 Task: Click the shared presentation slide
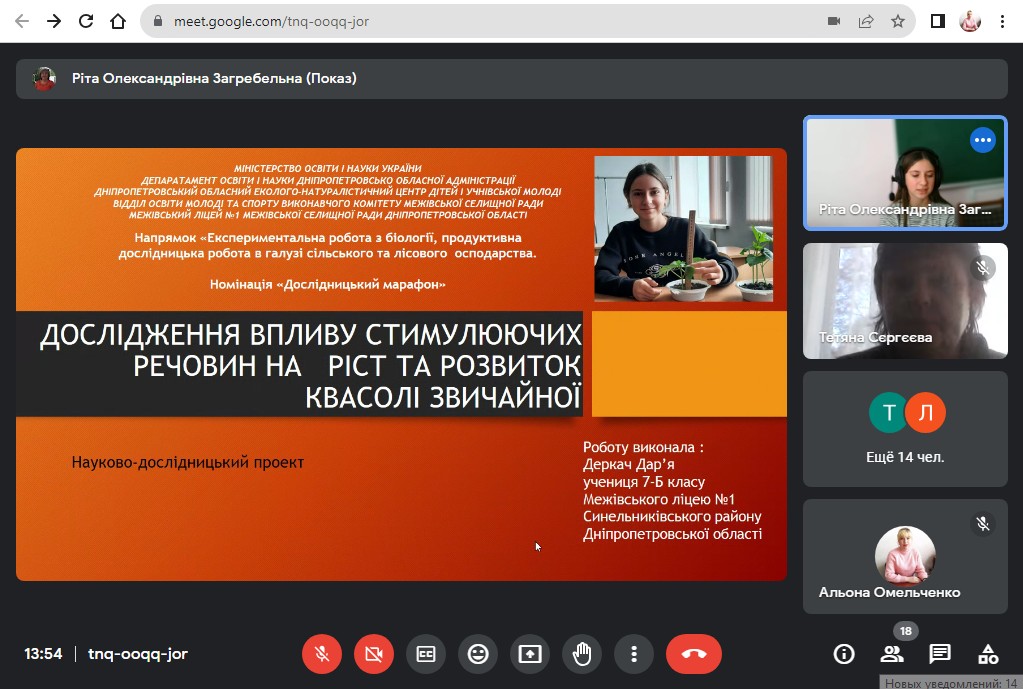point(400,365)
